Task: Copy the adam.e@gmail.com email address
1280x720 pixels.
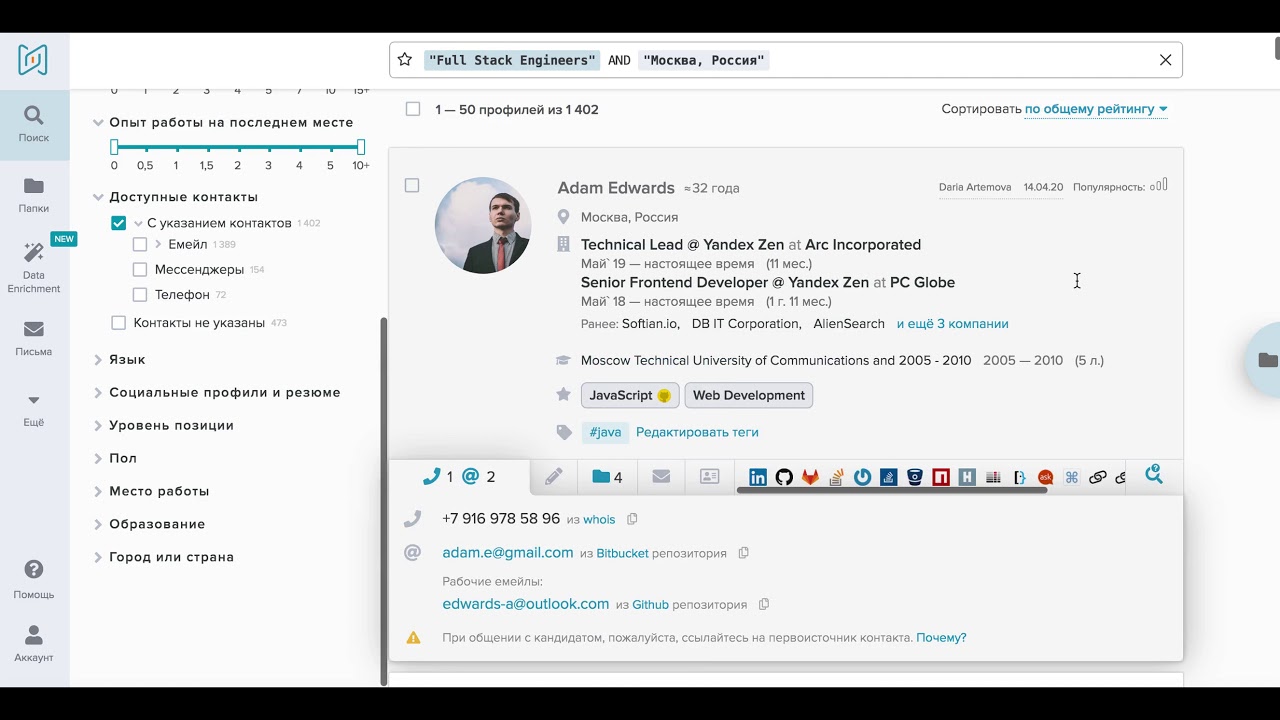Action: (x=743, y=553)
